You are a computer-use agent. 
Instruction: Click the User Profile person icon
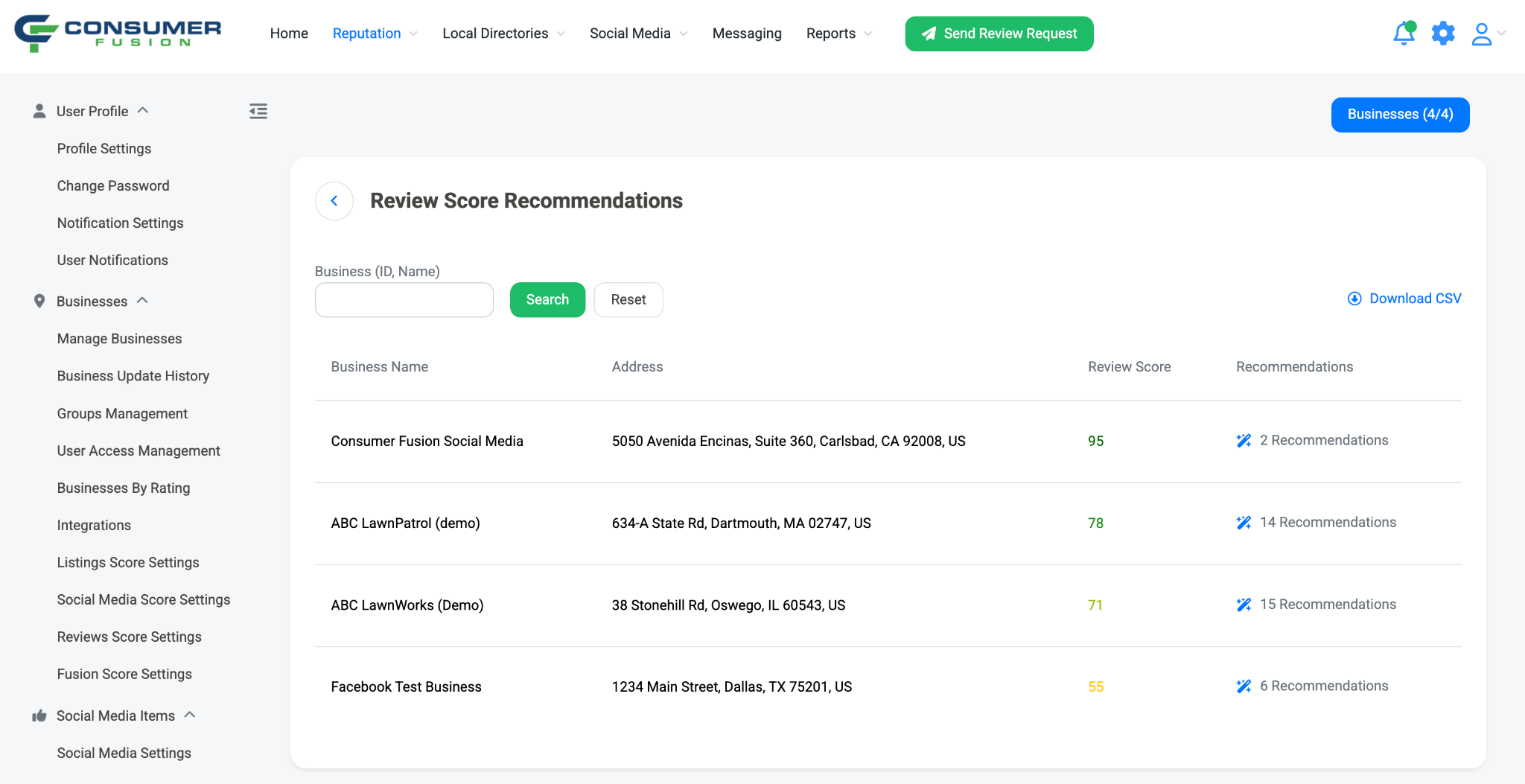click(x=39, y=111)
